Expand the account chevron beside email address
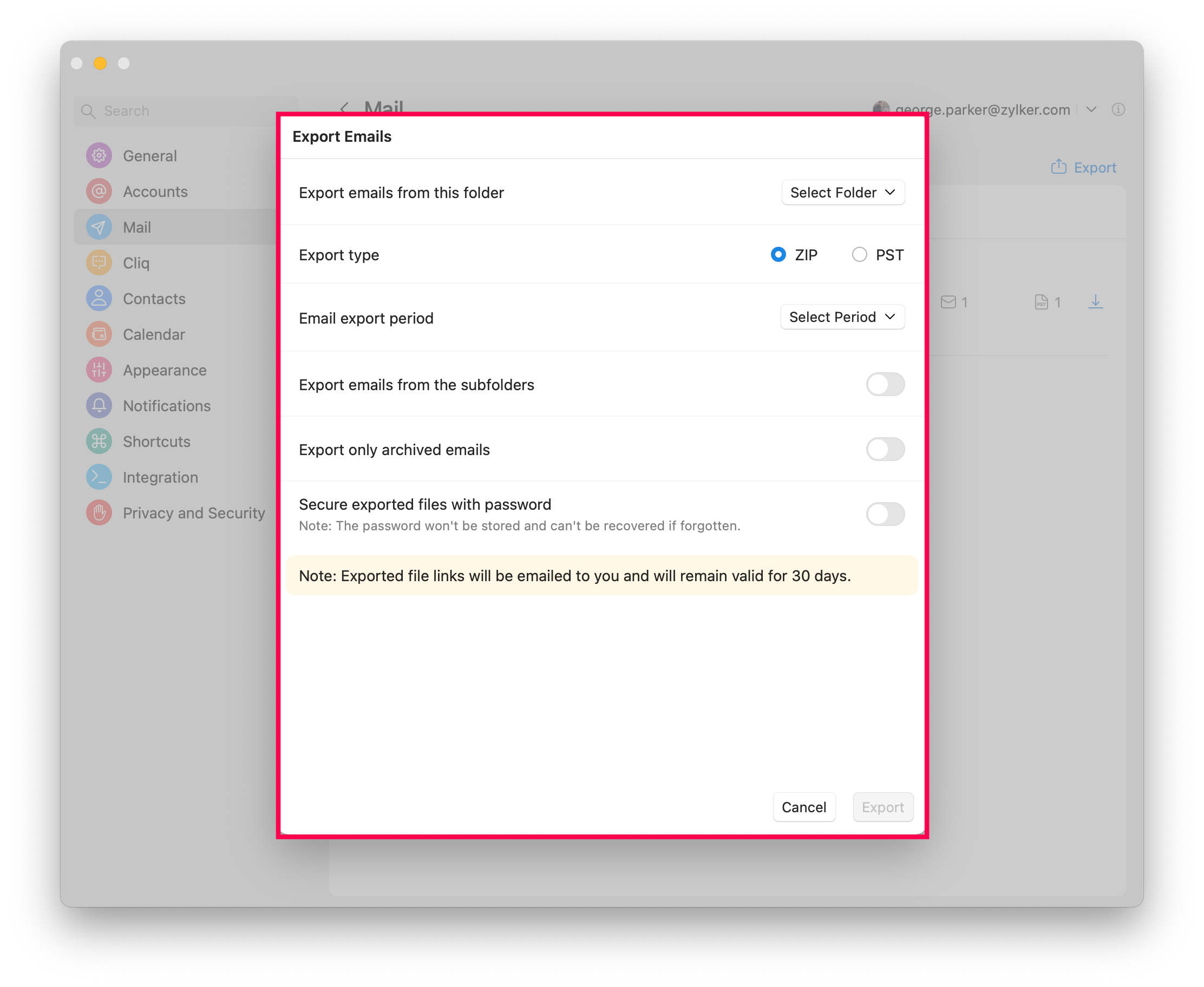Screen dimensions: 1204x987 tap(1091, 109)
